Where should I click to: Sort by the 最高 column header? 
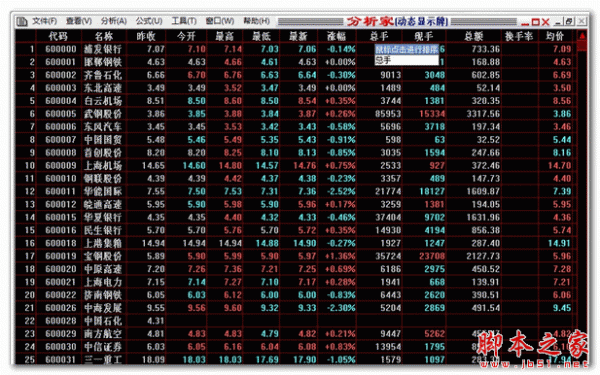coord(224,36)
